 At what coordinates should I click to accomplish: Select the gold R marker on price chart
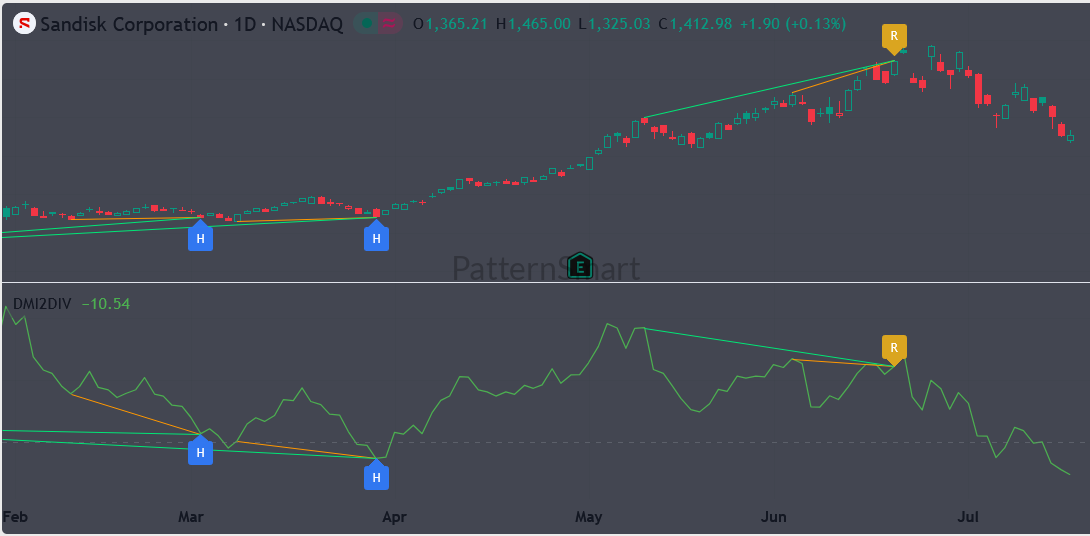click(894, 38)
